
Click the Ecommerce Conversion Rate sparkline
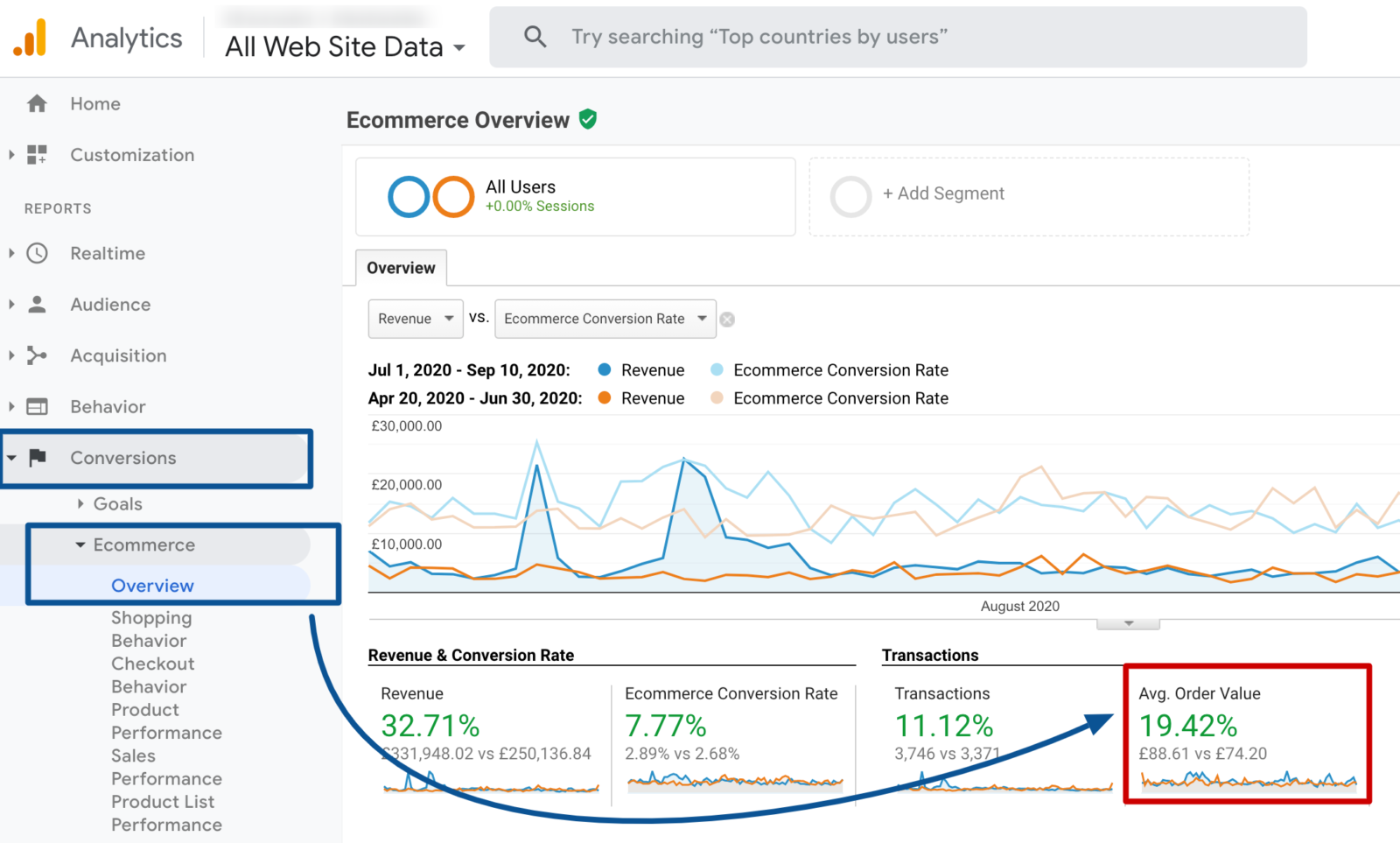[x=735, y=780]
